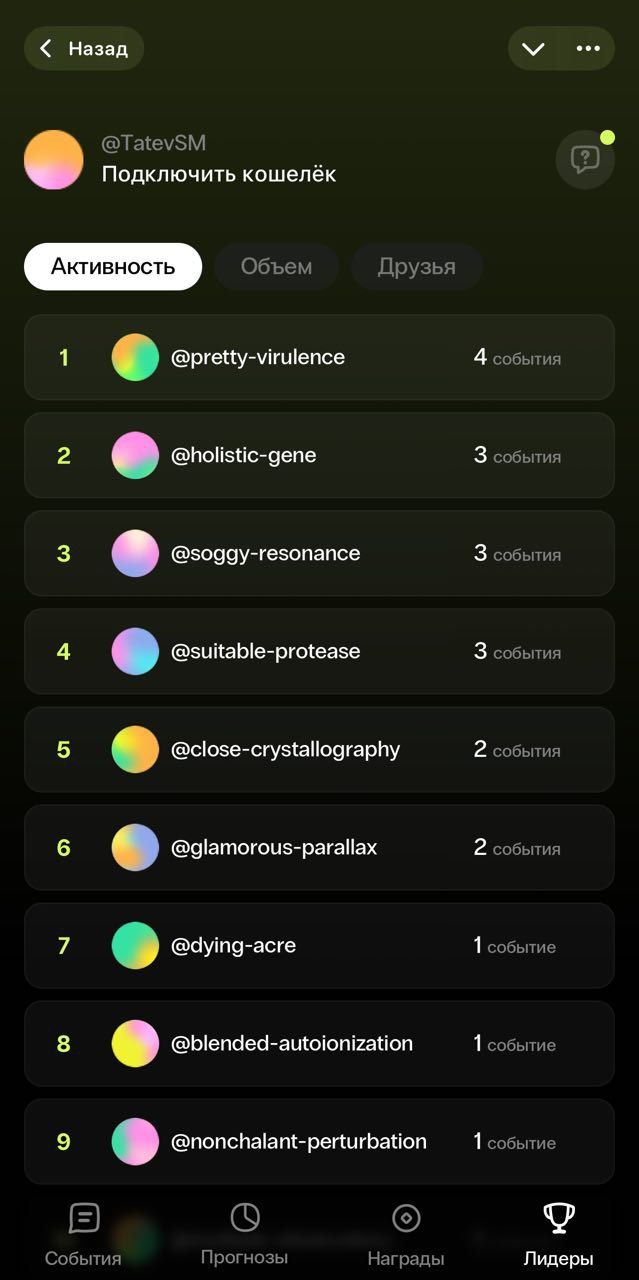Open the События chat icon in bottom navigation
The height and width of the screenshot is (1280, 639).
click(x=82, y=1218)
